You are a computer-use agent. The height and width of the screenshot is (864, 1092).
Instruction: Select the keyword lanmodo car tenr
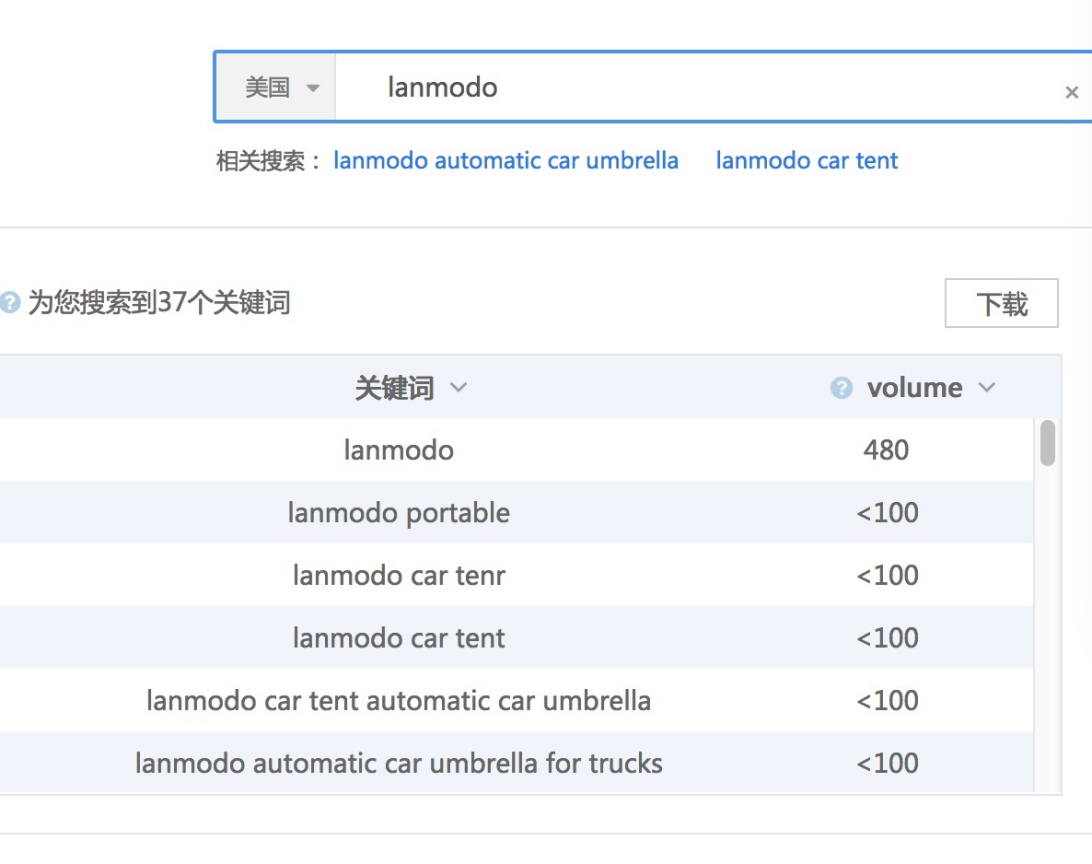pyautogui.click(x=398, y=576)
